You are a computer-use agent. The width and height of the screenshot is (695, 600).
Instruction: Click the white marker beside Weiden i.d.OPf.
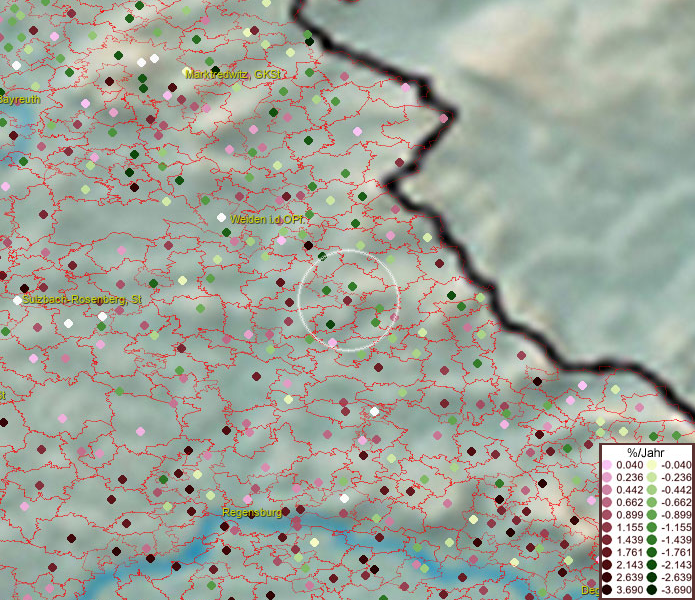222,218
